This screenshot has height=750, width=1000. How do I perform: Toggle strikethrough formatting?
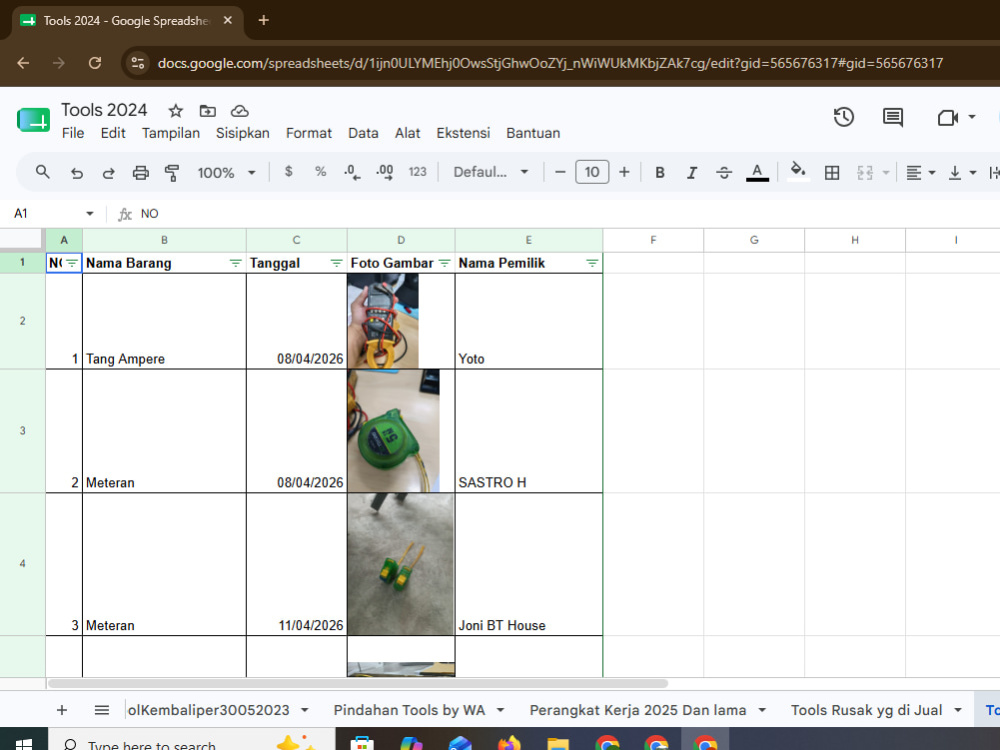[724, 173]
